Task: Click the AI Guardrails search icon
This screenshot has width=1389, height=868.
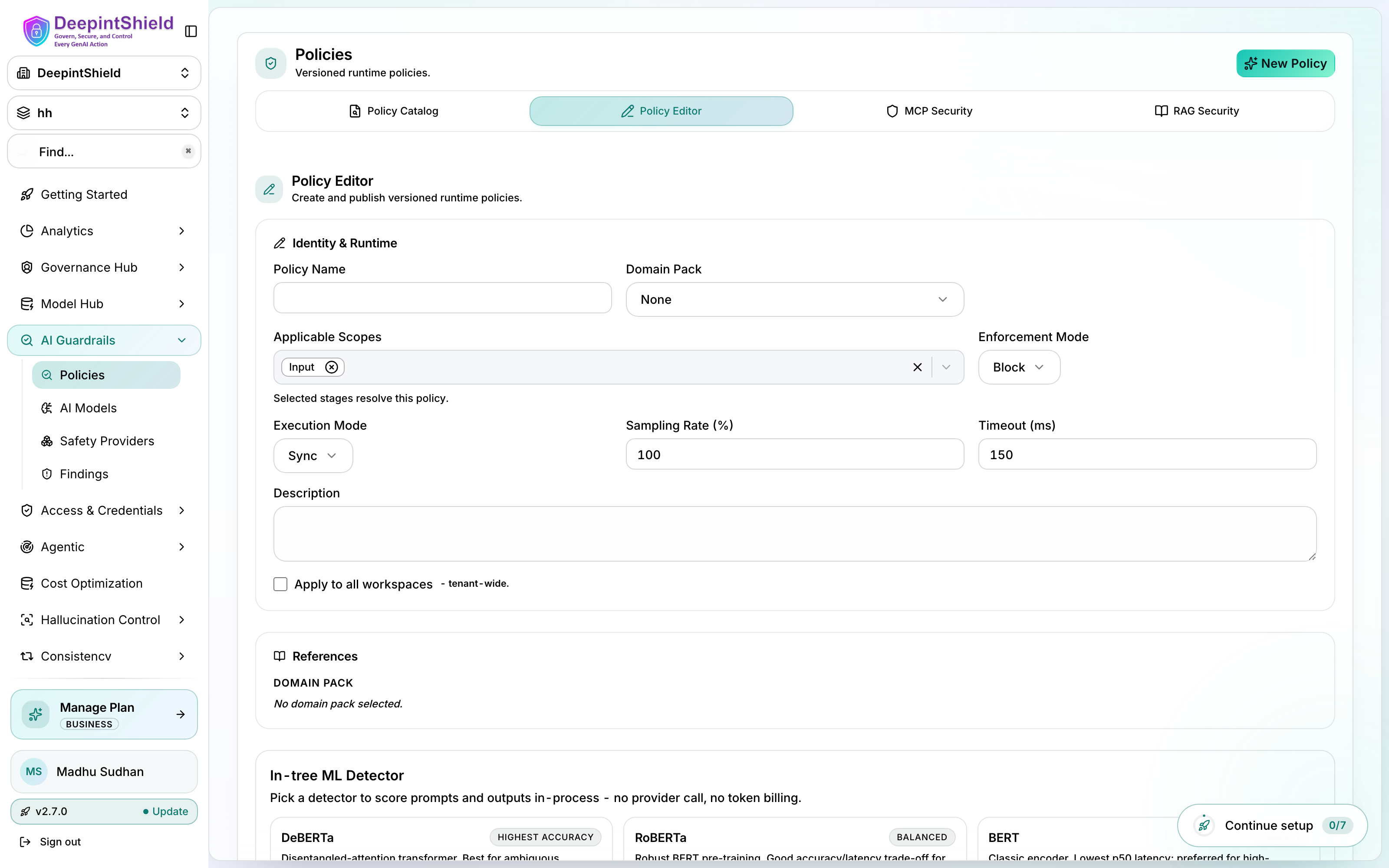Action: point(27,340)
